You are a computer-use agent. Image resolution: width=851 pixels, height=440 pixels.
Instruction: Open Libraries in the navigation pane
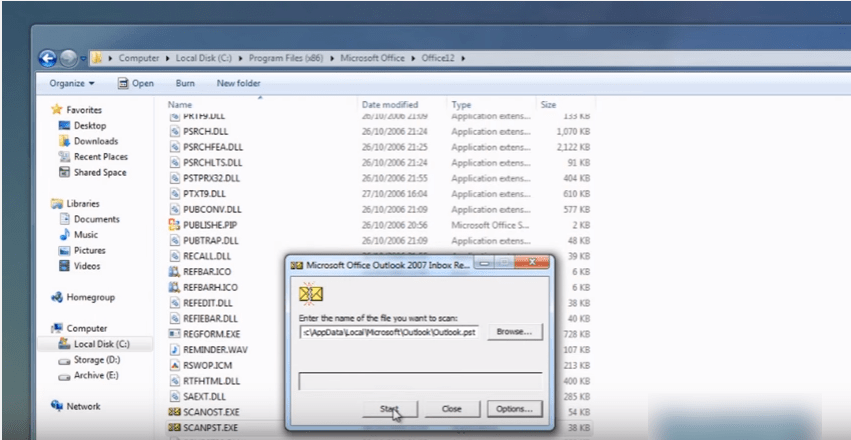[x=75, y=203]
